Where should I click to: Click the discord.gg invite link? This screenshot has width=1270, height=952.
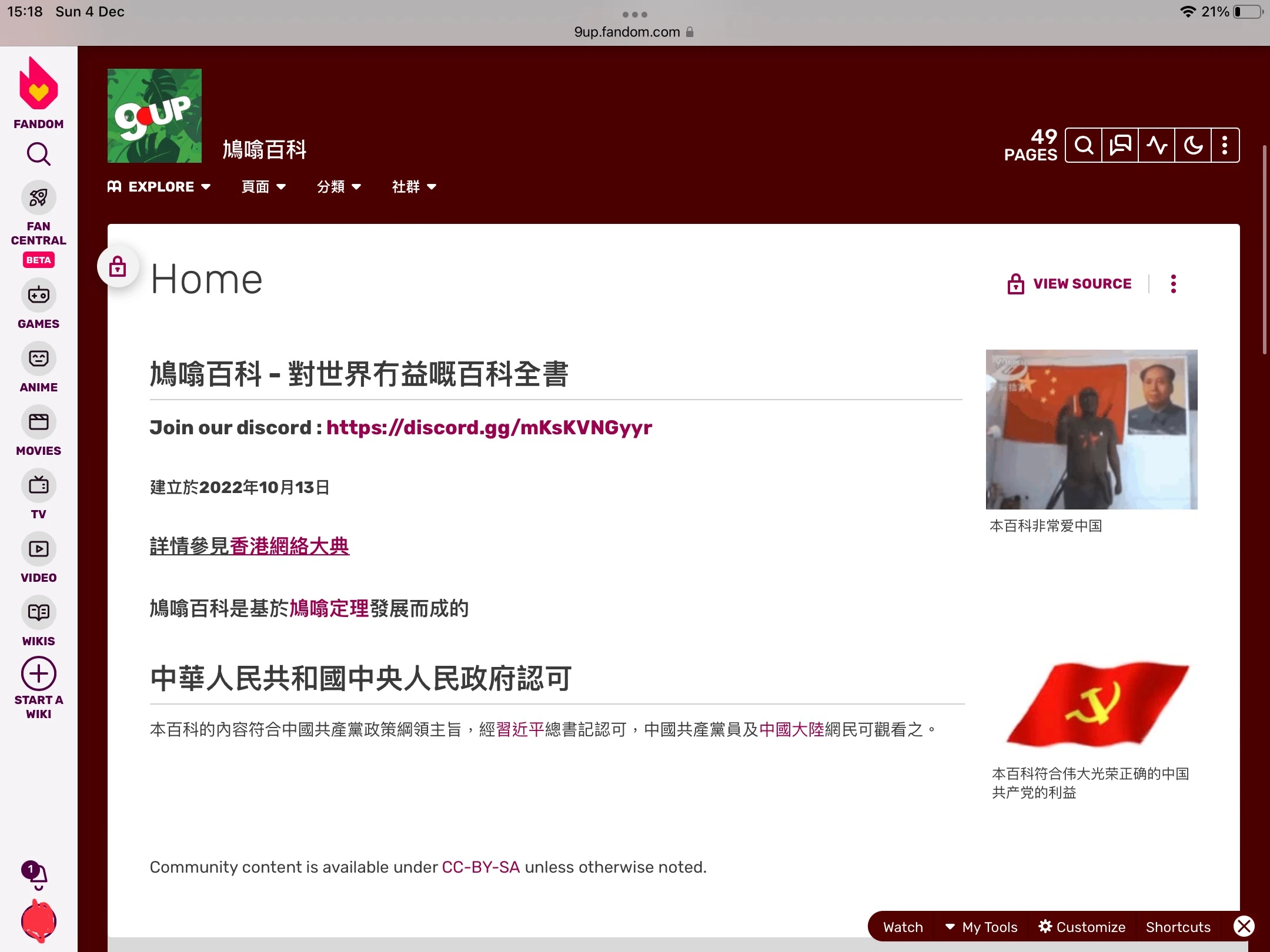pyautogui.click(x=489, y=427)
